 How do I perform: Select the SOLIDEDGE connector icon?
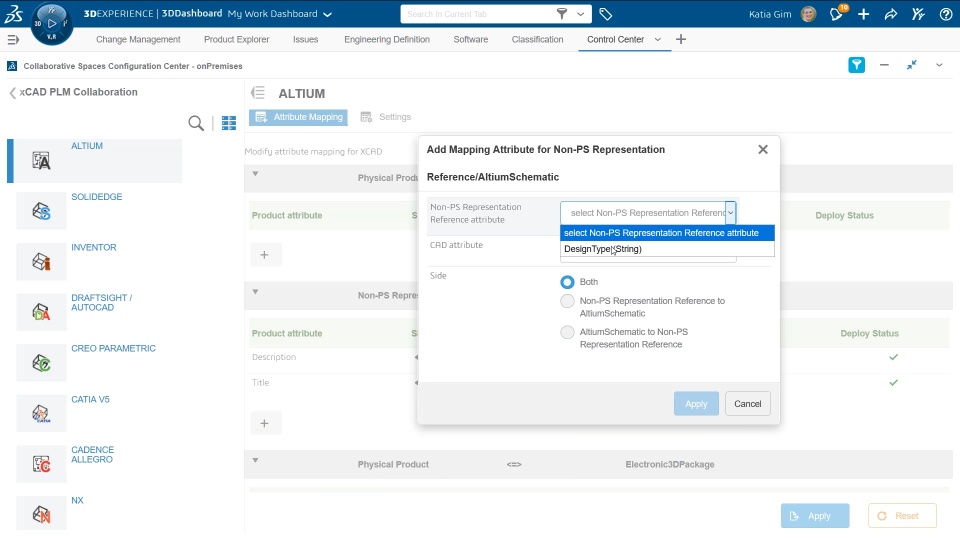point(41,211)
